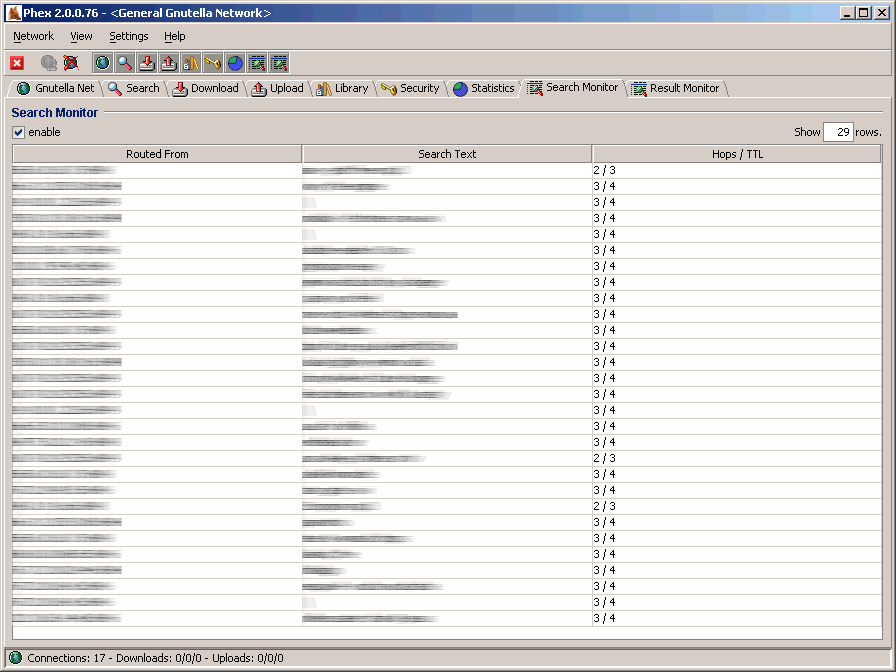The image size is (896, 672).
Task: Open the View menu
Action: pos(81,36)
